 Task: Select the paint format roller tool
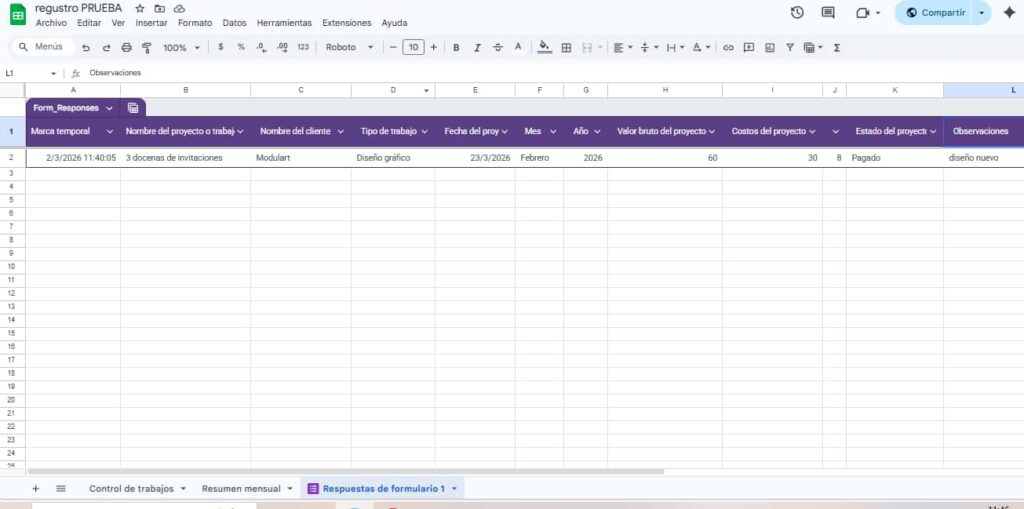[x=147, y=47]
